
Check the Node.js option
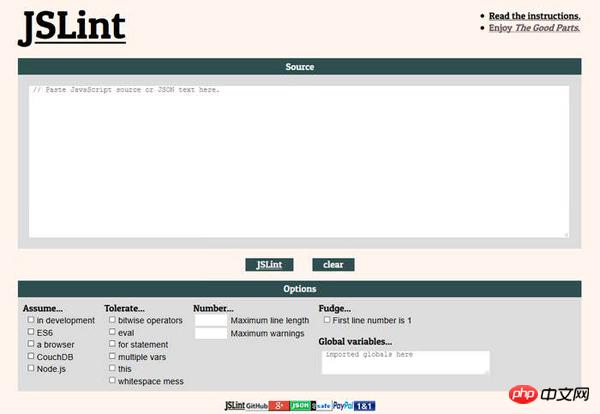[31, 368]
